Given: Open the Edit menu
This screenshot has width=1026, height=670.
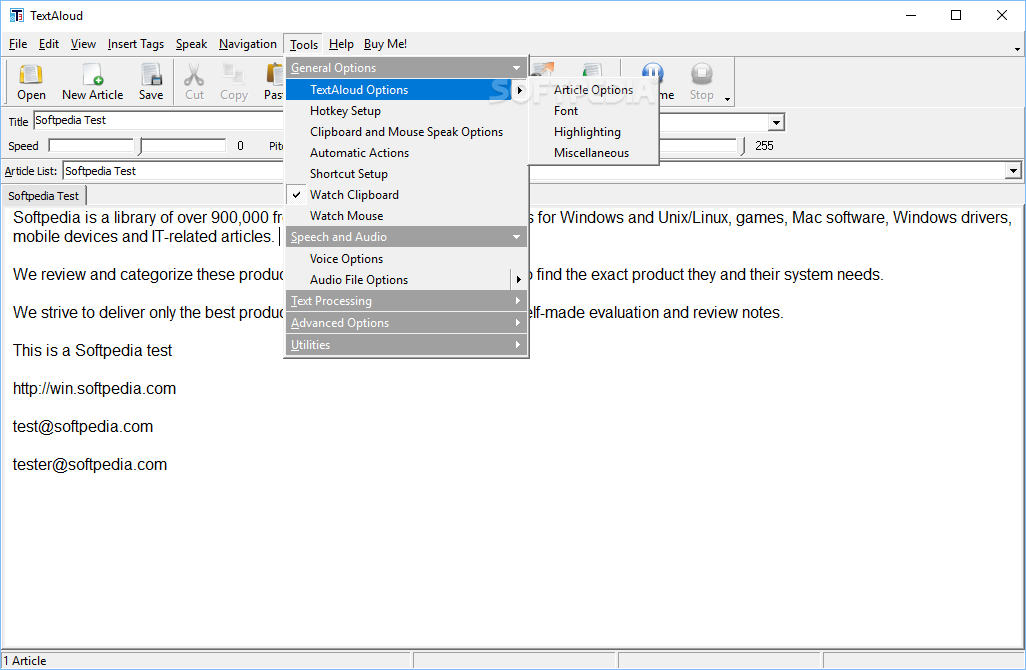Looking at the screenshot, I should click(48, 44).
